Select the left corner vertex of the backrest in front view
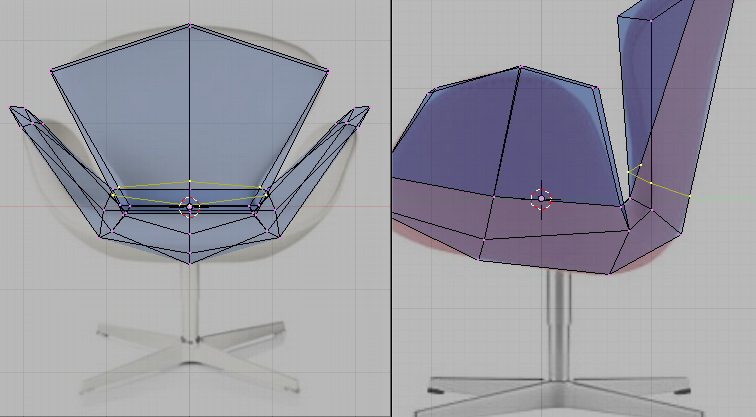756x417 pixels. 52,71
